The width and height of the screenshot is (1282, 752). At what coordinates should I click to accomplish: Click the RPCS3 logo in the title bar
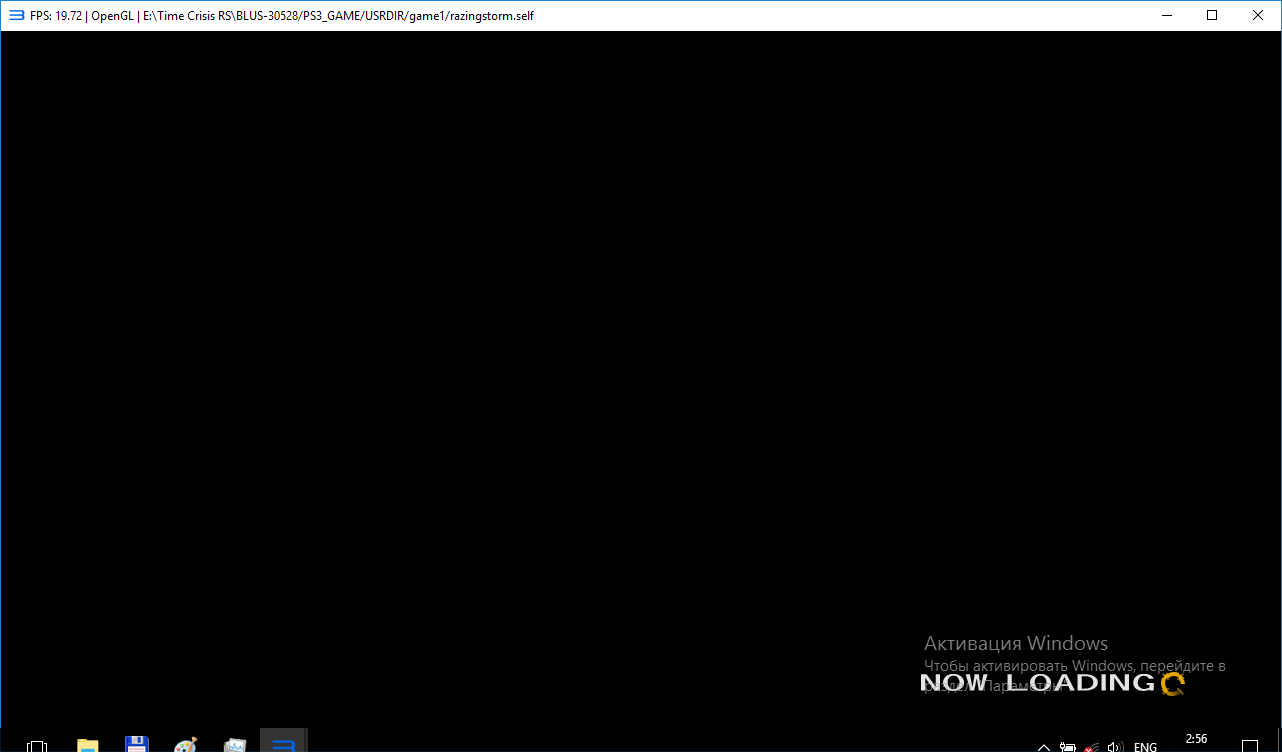[x=16, y=15]
